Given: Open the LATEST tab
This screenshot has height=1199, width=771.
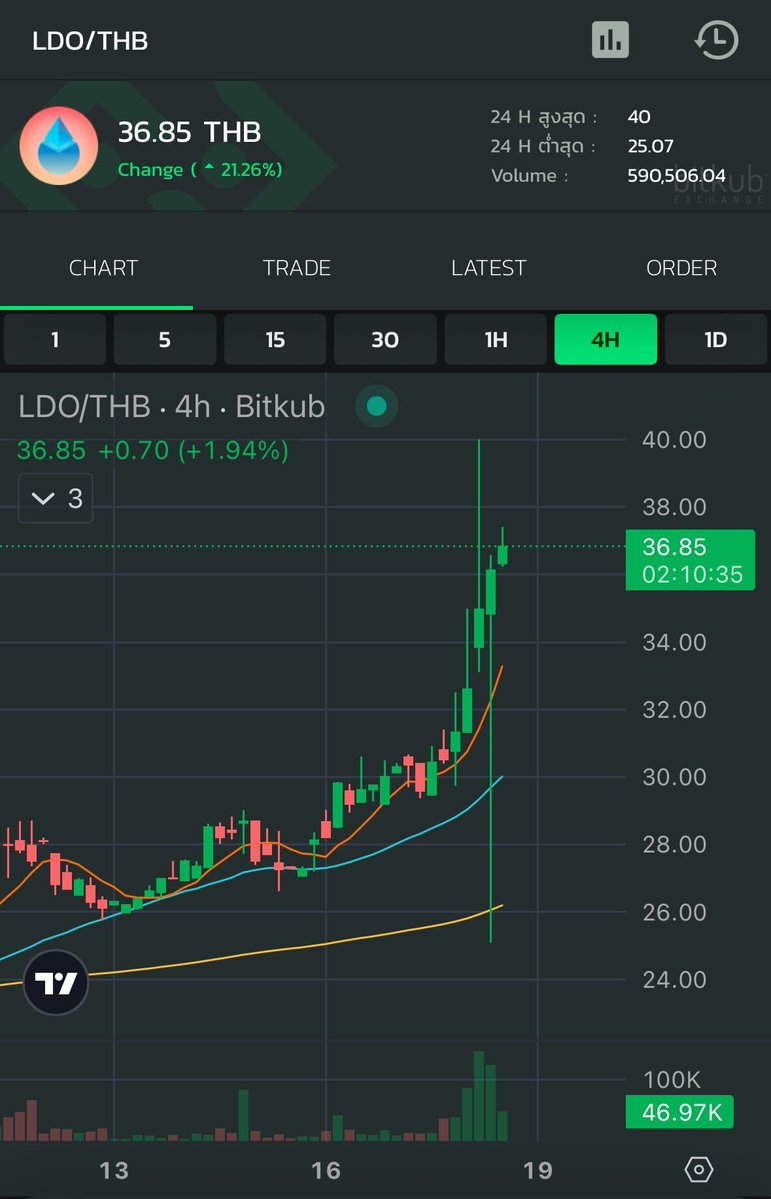Looking at the screenshot, I should click(x=489, y=268).
